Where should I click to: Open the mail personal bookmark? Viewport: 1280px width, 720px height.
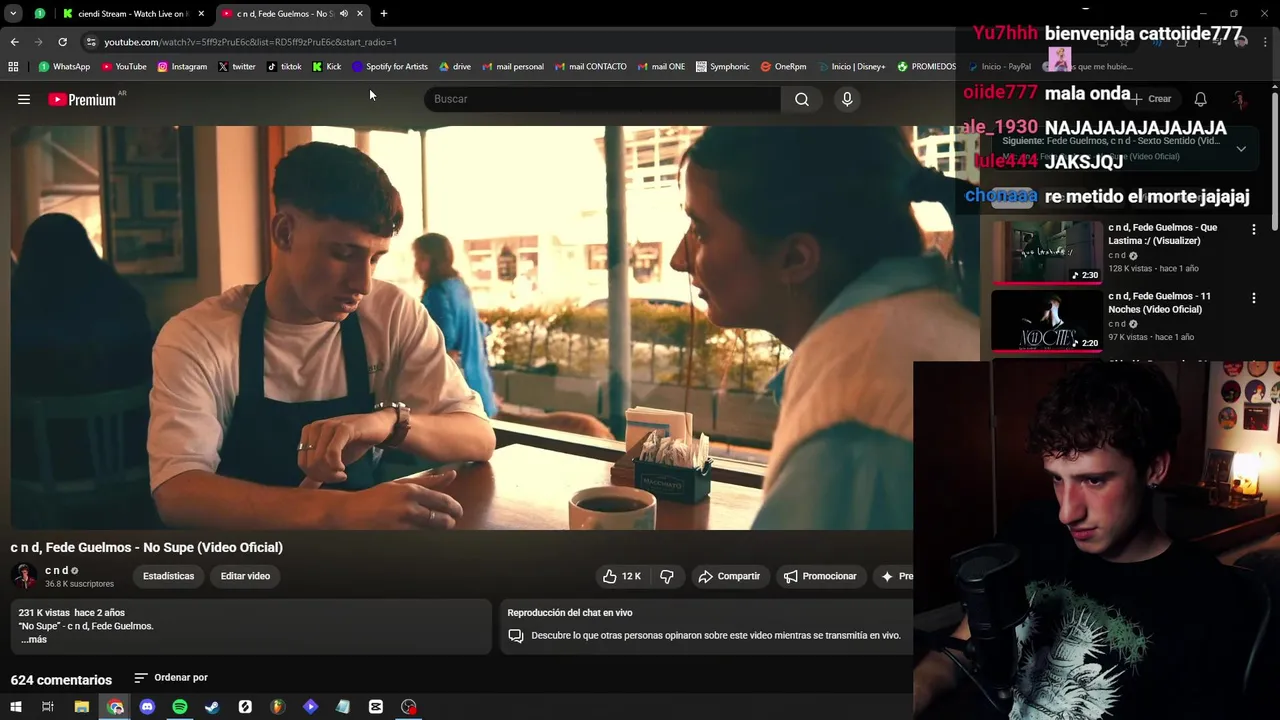point(513,67)
